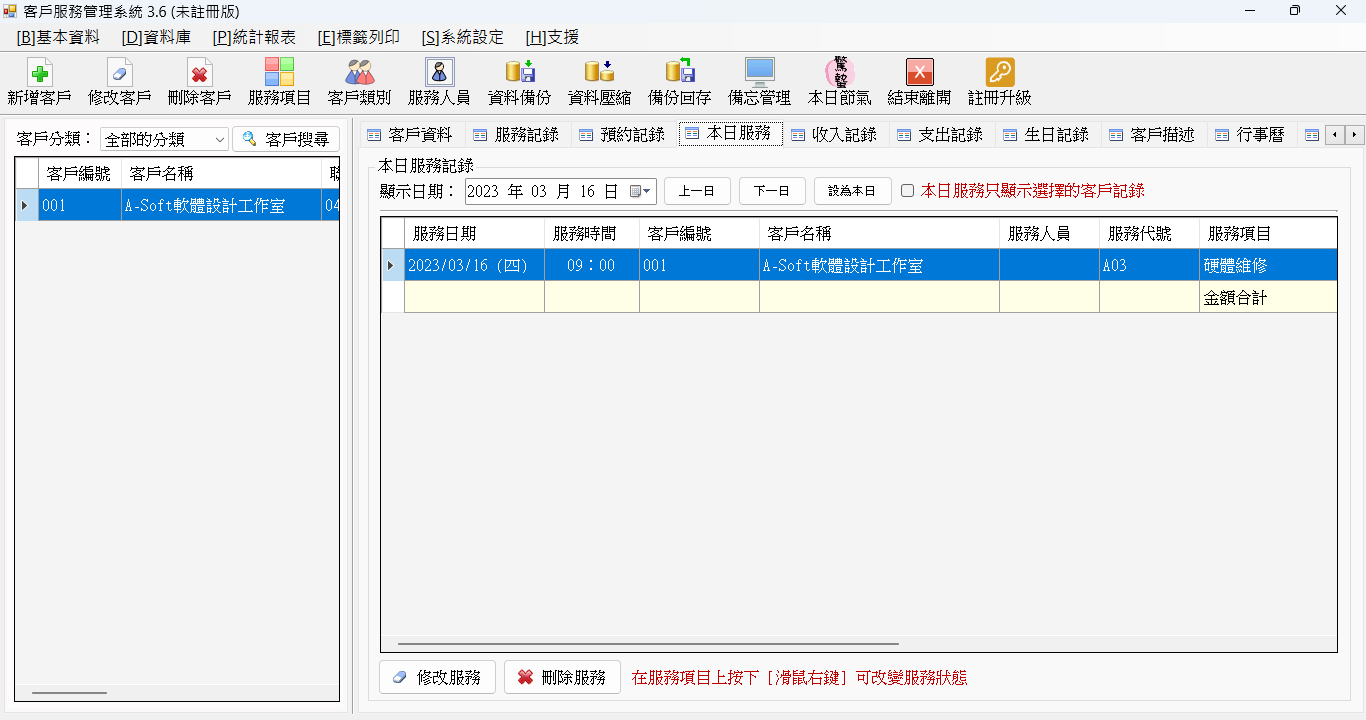Switch to the 預約記錄 tab
Image resolution: width=1366 pixels, height=720 pixels.
(622, 134)
